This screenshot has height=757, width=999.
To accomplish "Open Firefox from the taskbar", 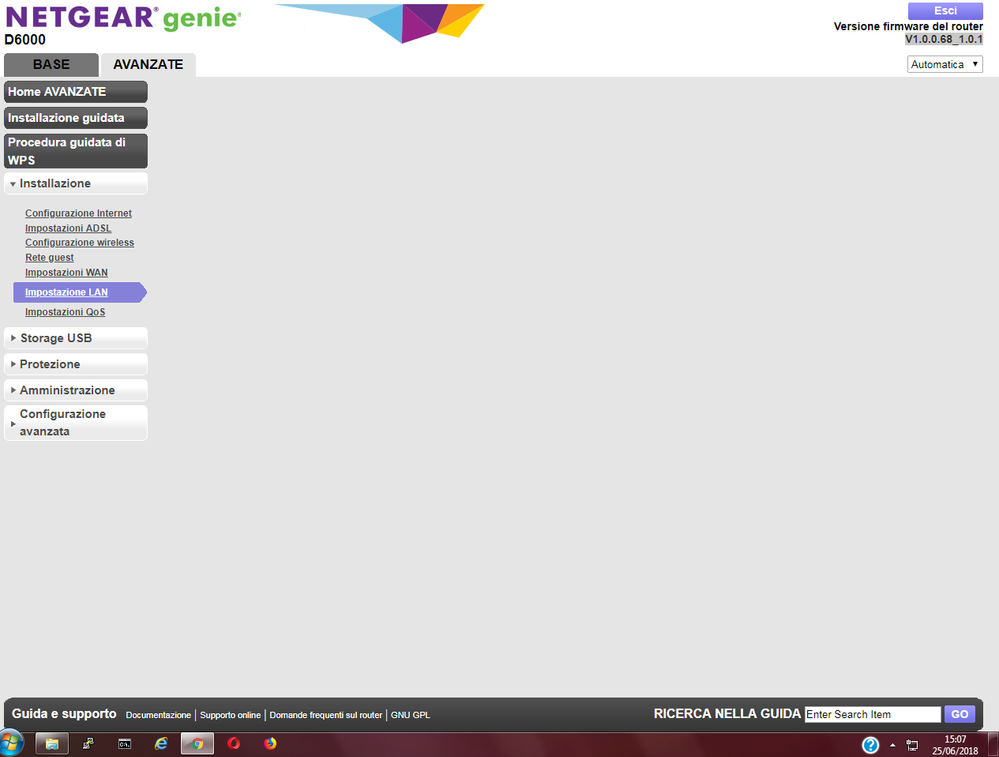I will (x=270, y=744).
